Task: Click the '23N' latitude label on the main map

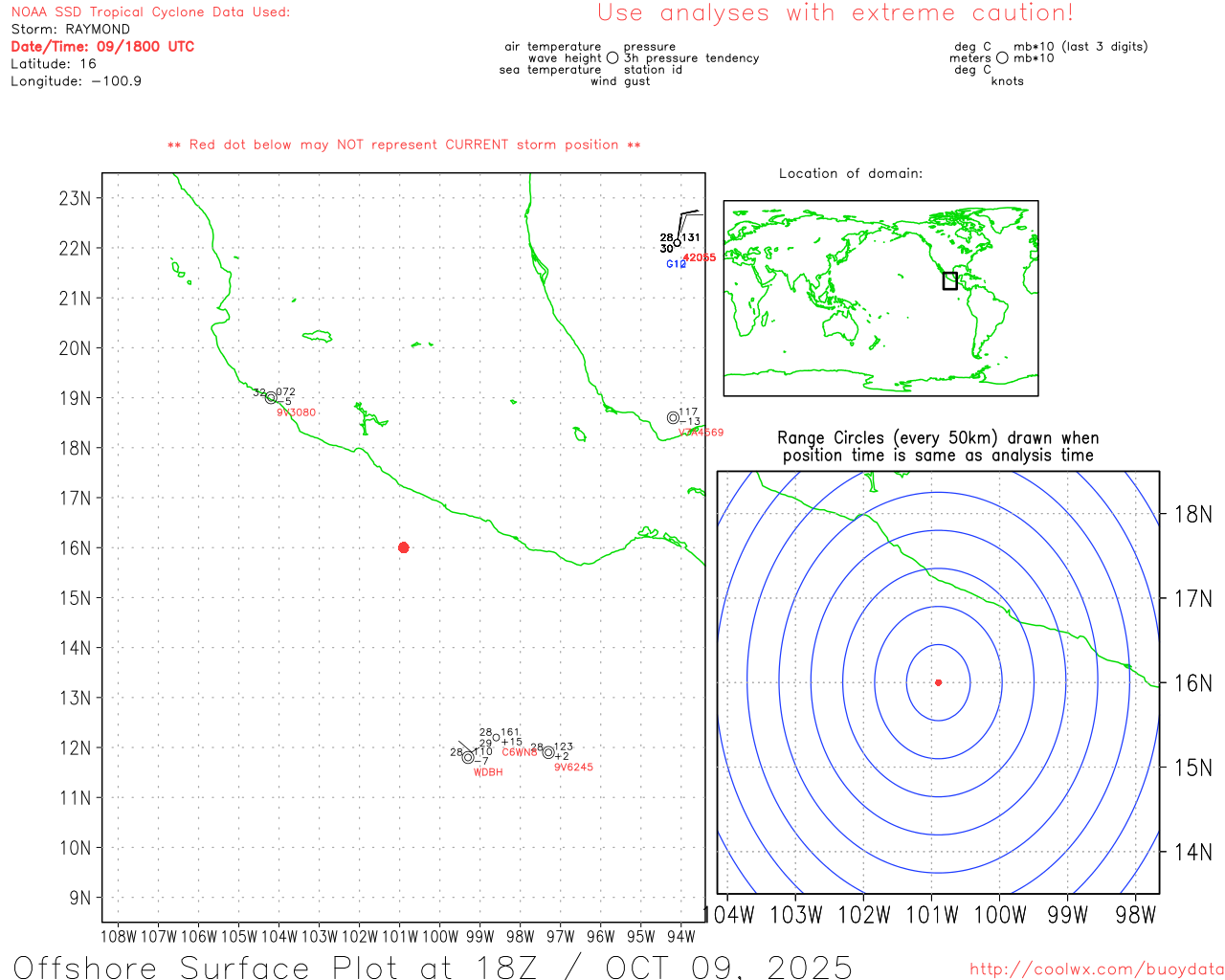Action: coord(75,198)
